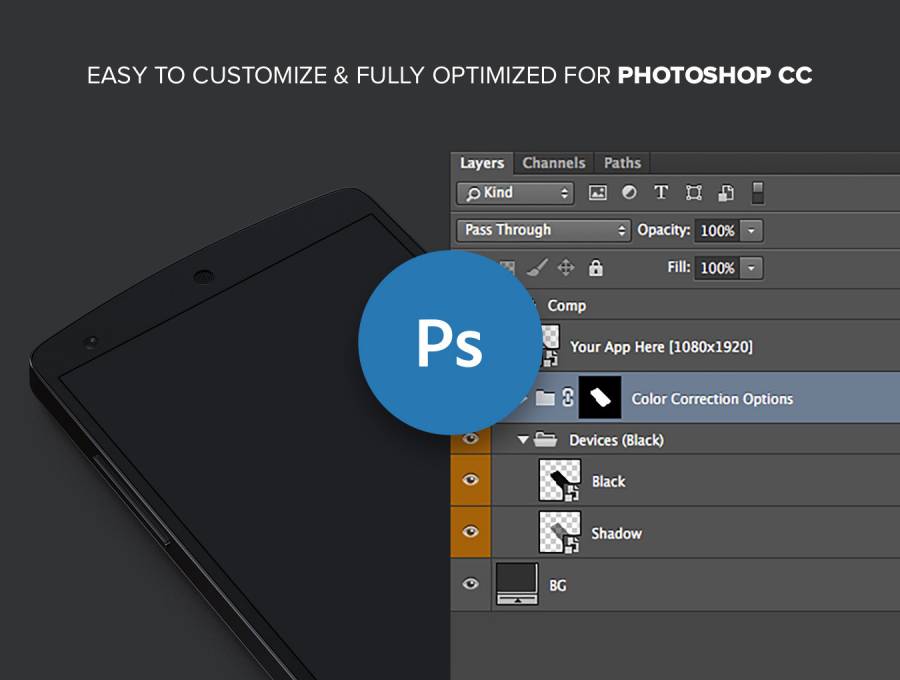Image resolution: width=900 pixels, height=680 pixels.
Task: Select the Color Correction Options mask thumbnail
Action: click(599, 398)
